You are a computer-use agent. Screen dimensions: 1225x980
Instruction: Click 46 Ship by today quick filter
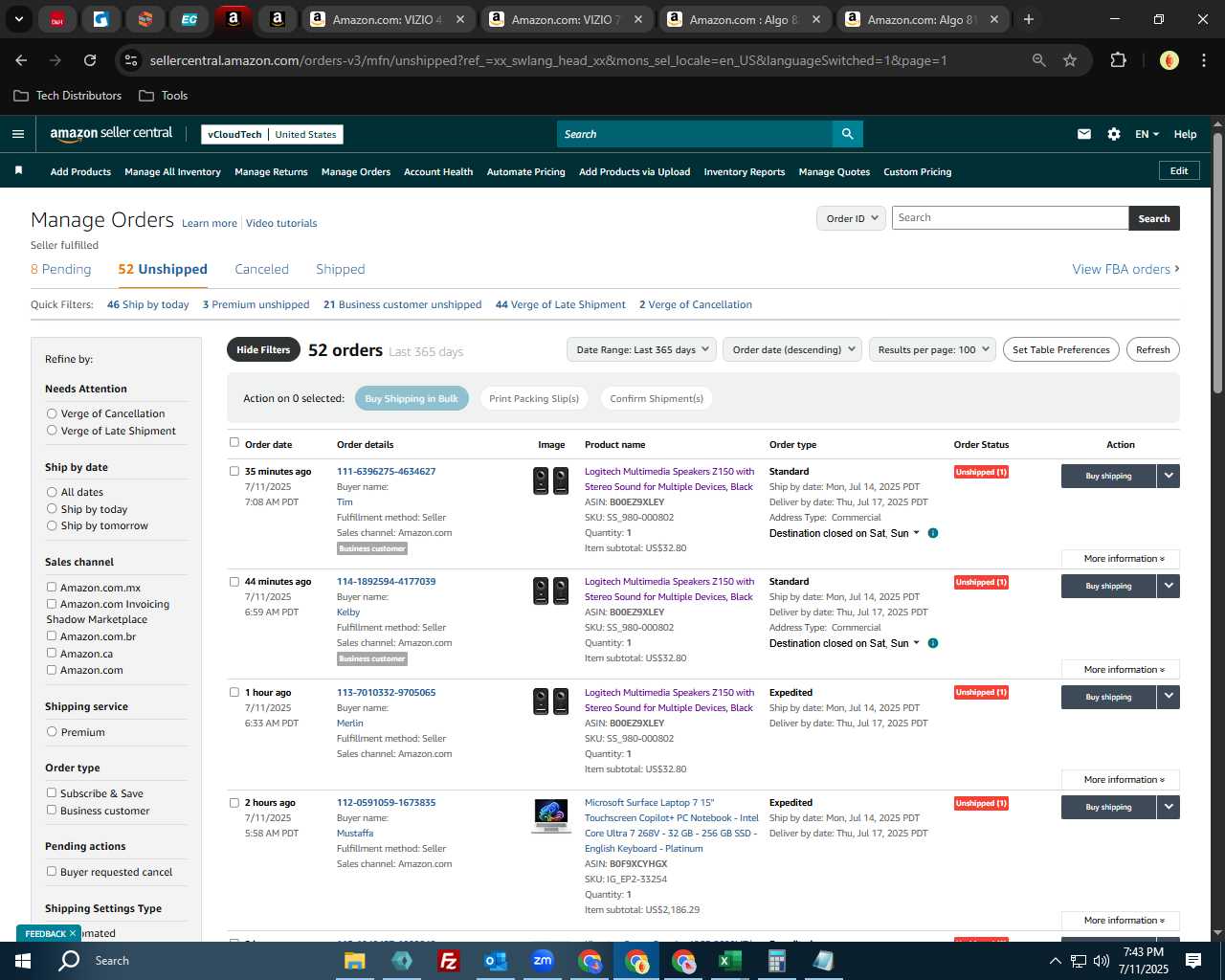(148, 304)
